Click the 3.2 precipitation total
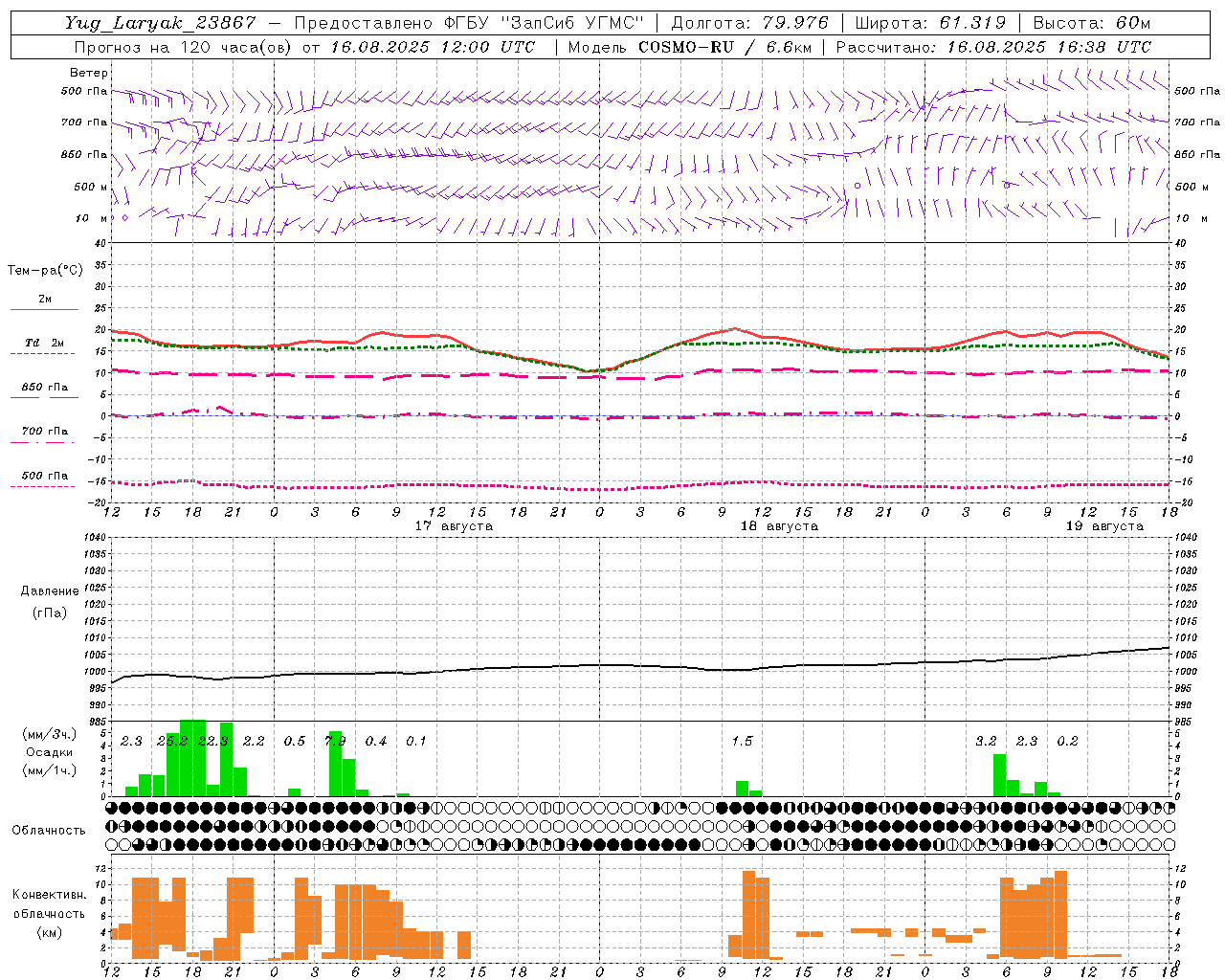Screen dimensions: 1225x980 tap(986, 742)
